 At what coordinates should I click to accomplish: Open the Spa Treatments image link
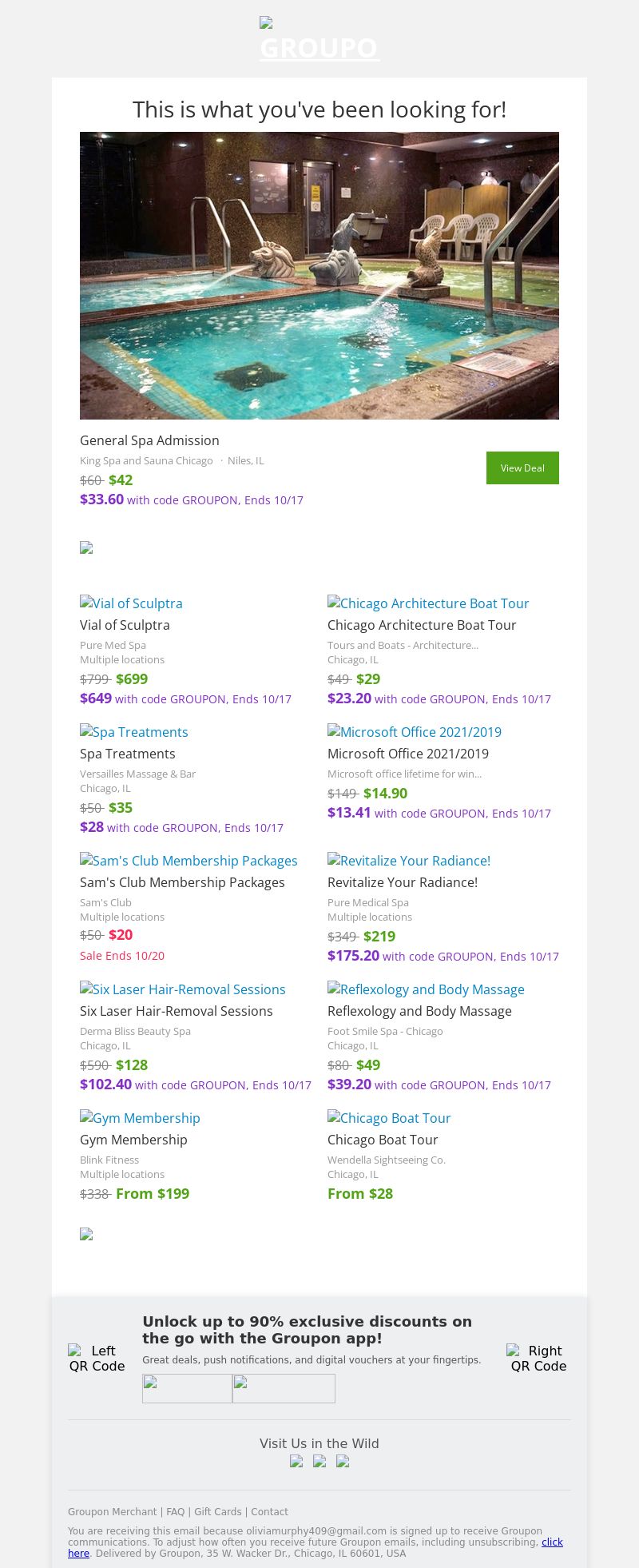point(134,732)
